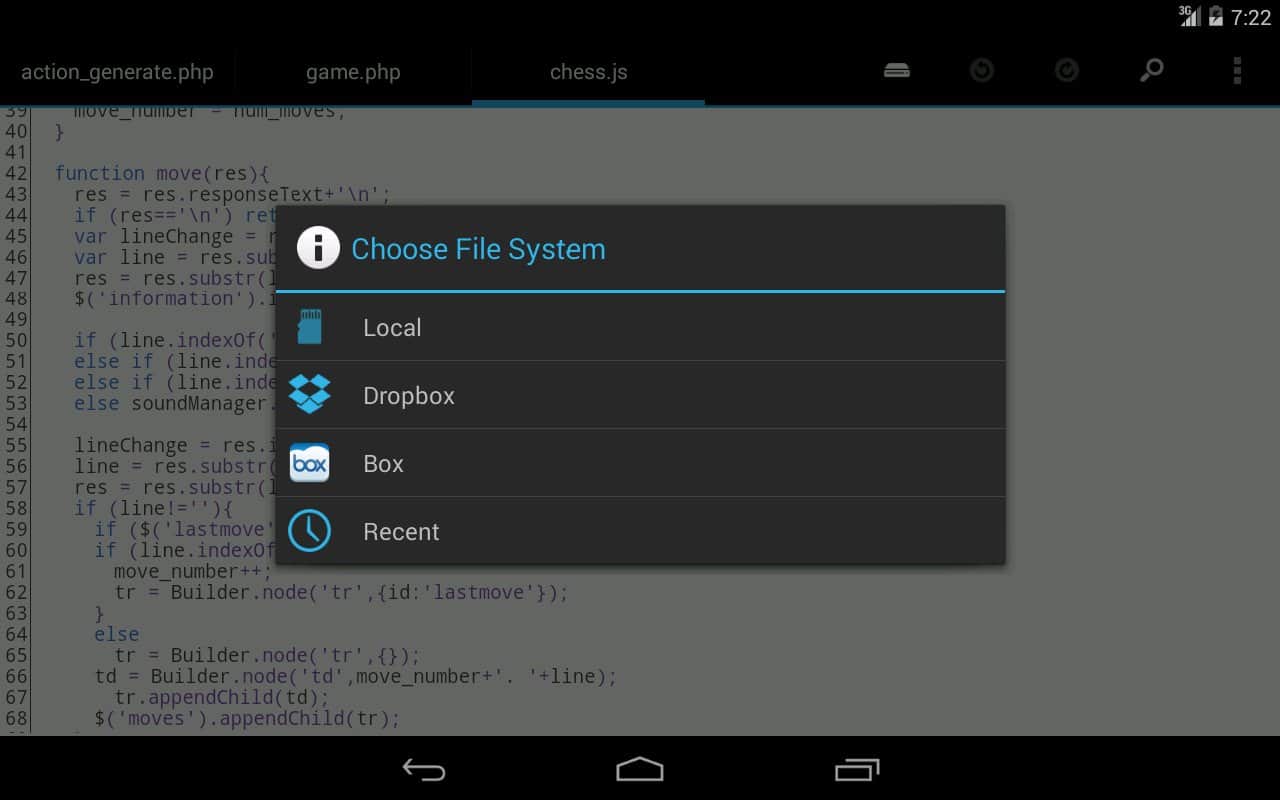Tap the Box logo icon
1280x800 pixels.
pyautogui.click(x=309, y=464)
